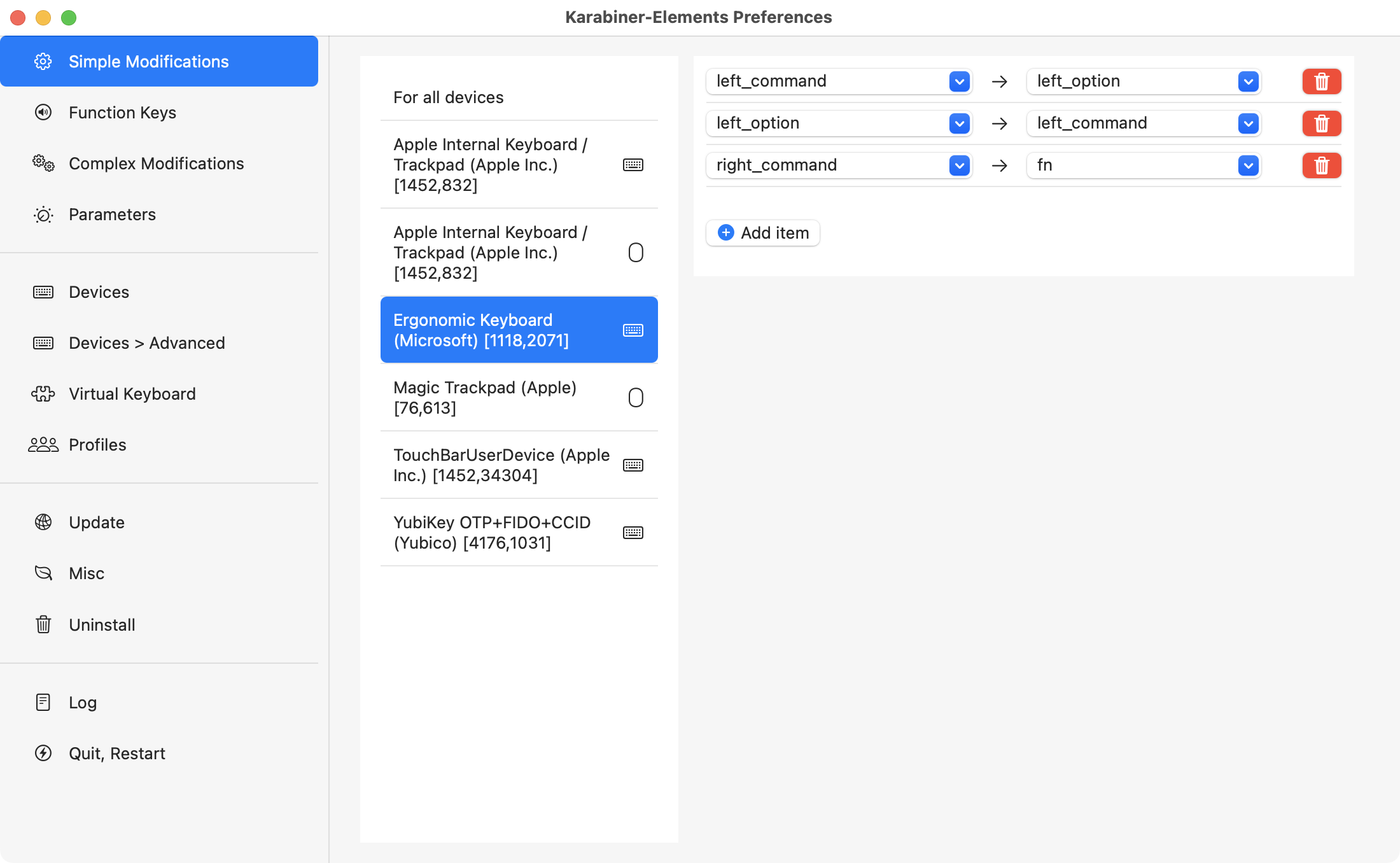
Task: Select YubiKey OTP+FIDO+CCID device
Action: point(519,533)
